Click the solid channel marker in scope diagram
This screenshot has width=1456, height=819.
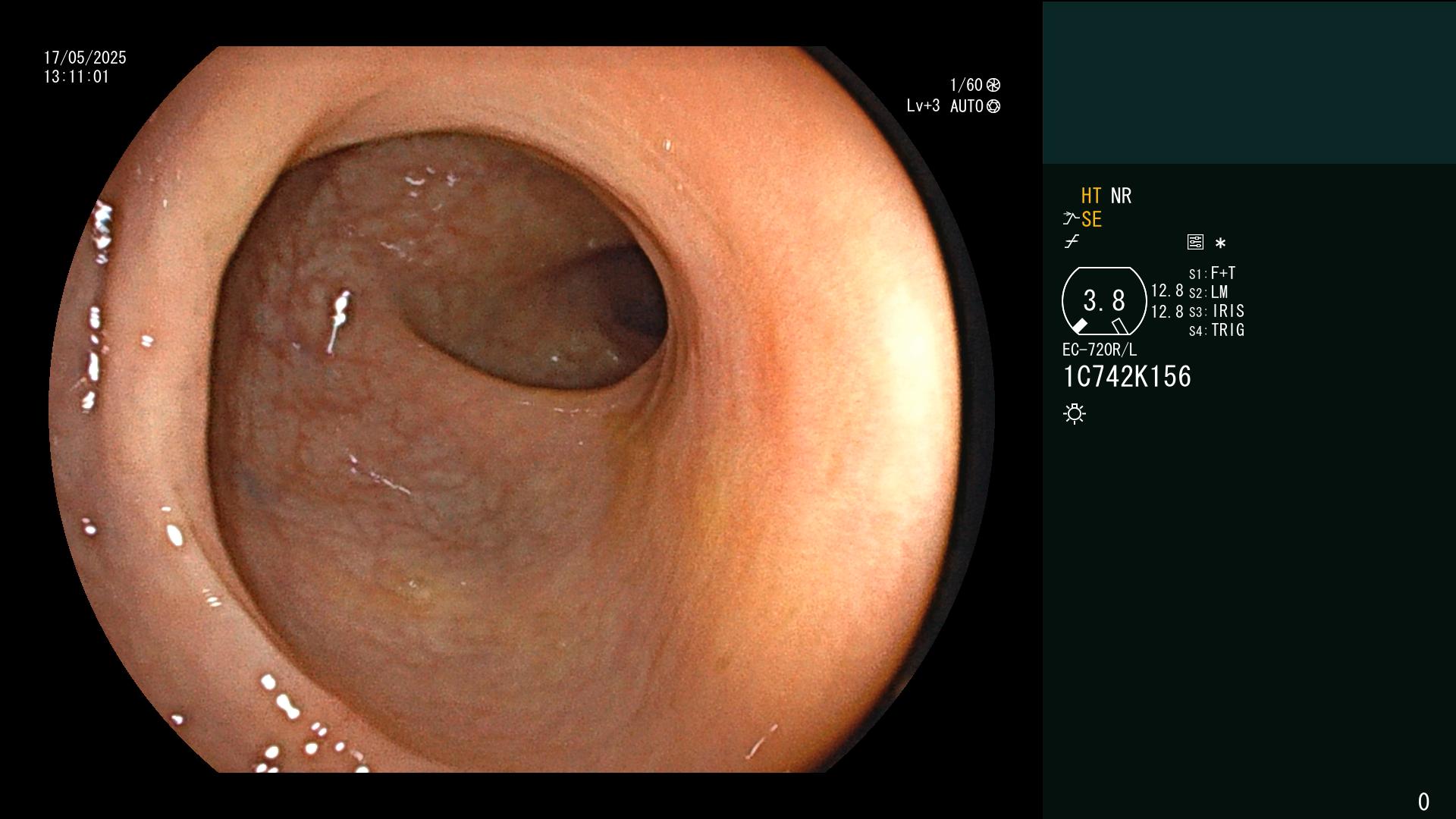tap(1080, 326)
